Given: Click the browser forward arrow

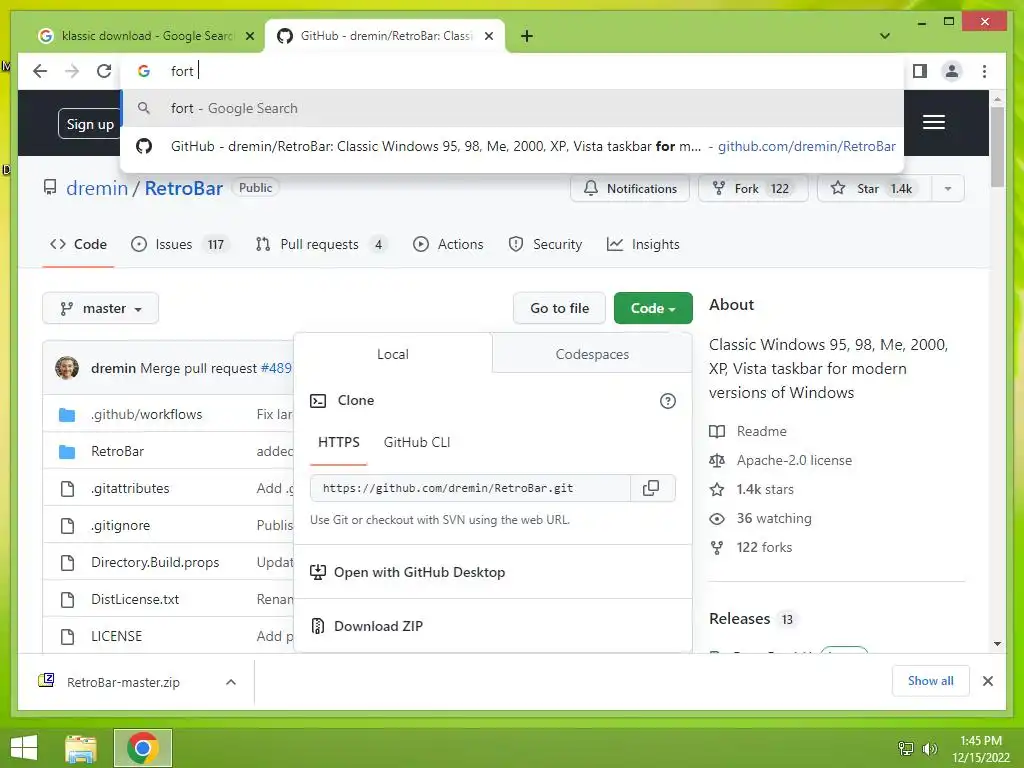Looking at the screenshot, I should pos(72,71).
